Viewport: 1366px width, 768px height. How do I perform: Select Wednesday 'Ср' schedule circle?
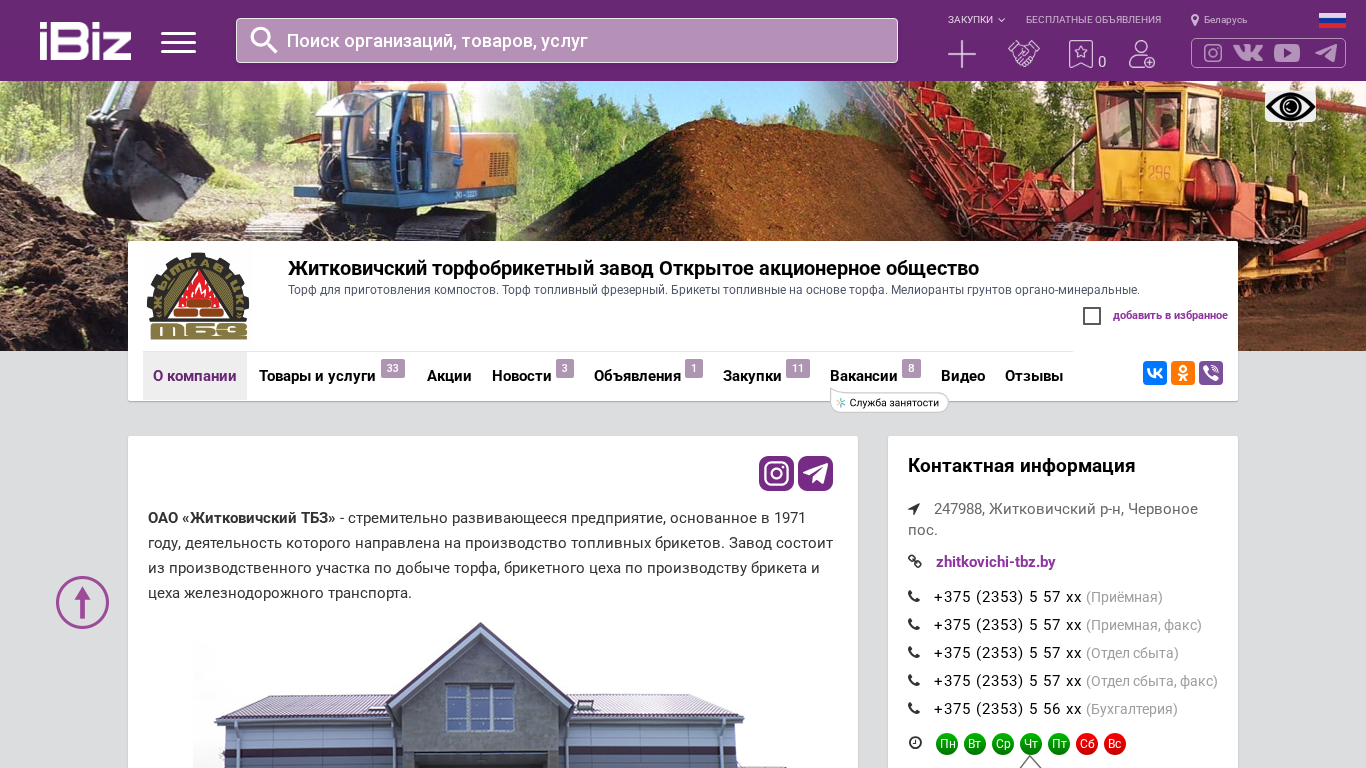pos(1003,744)
